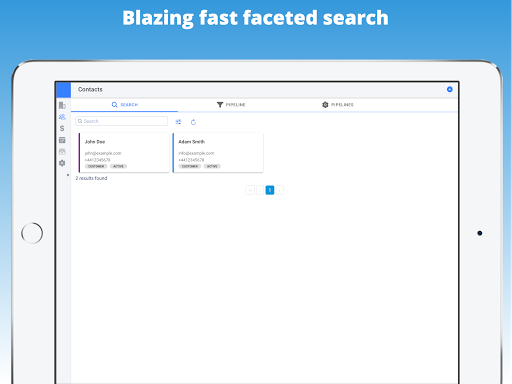Open the inbox tray icon in sidebar
The height and width of the screenshot is (384, 512).
point(62,152)
